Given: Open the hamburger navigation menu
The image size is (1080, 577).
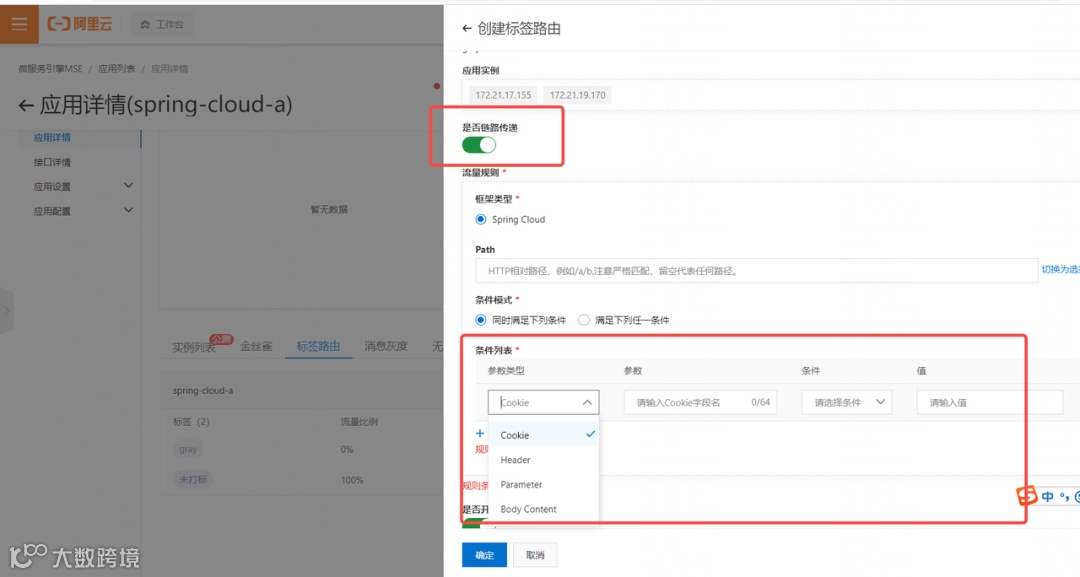Looking at the screenshot, I should click(x=19, y=25).
